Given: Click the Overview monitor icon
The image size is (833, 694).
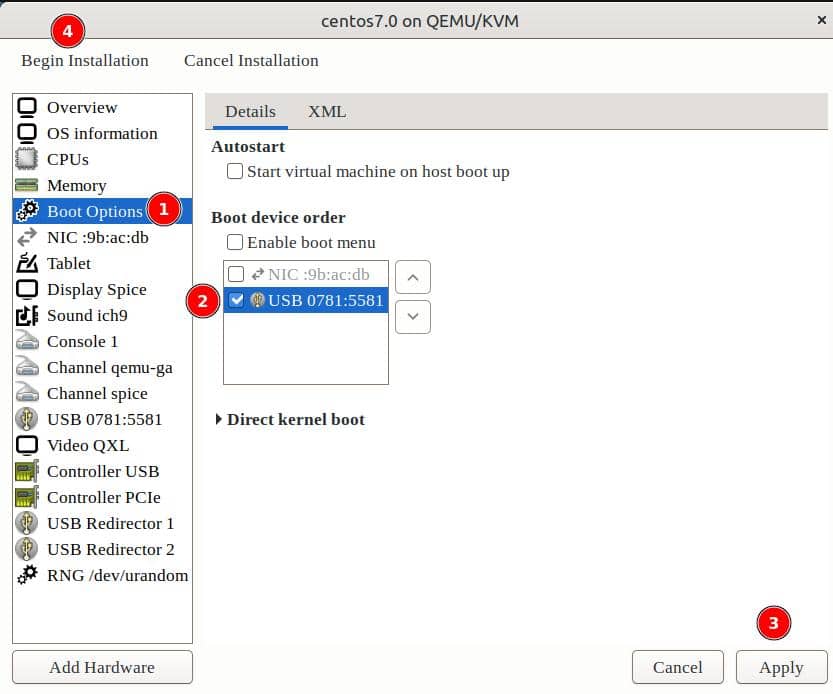Looking at the screenshot, I should [x=27, y=107].
